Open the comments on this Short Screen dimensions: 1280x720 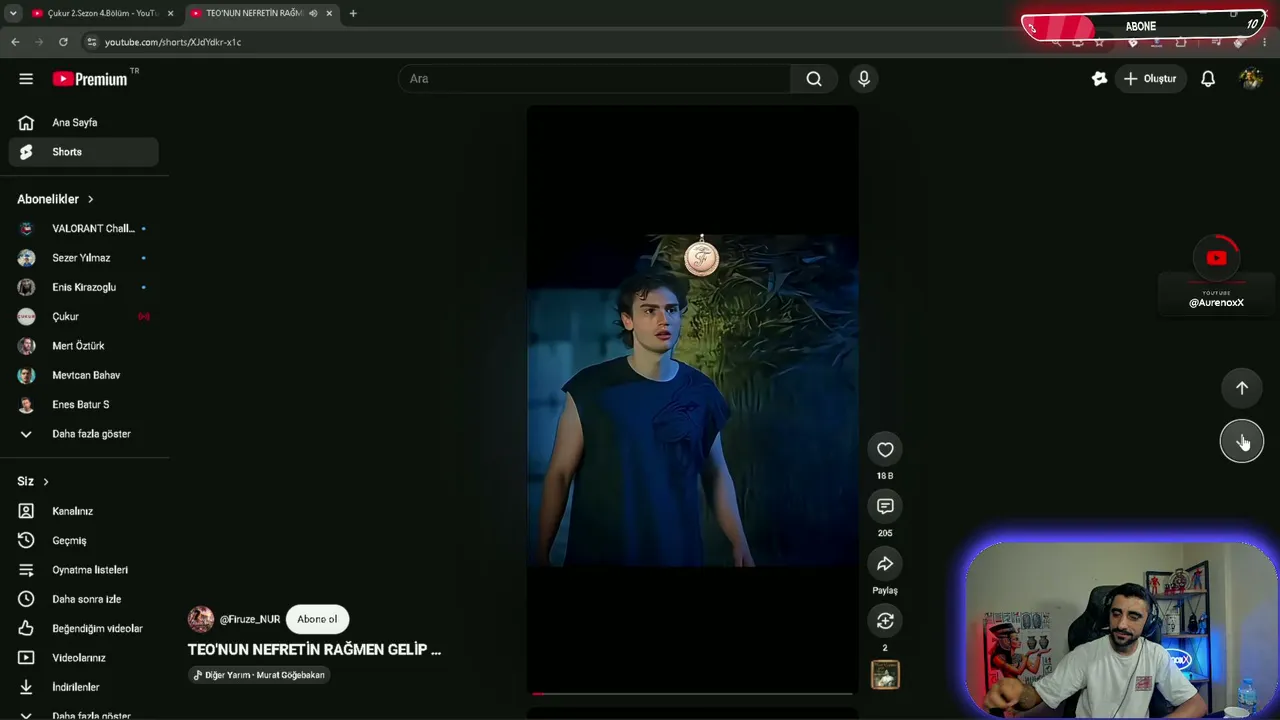click(x=885, y=507)
